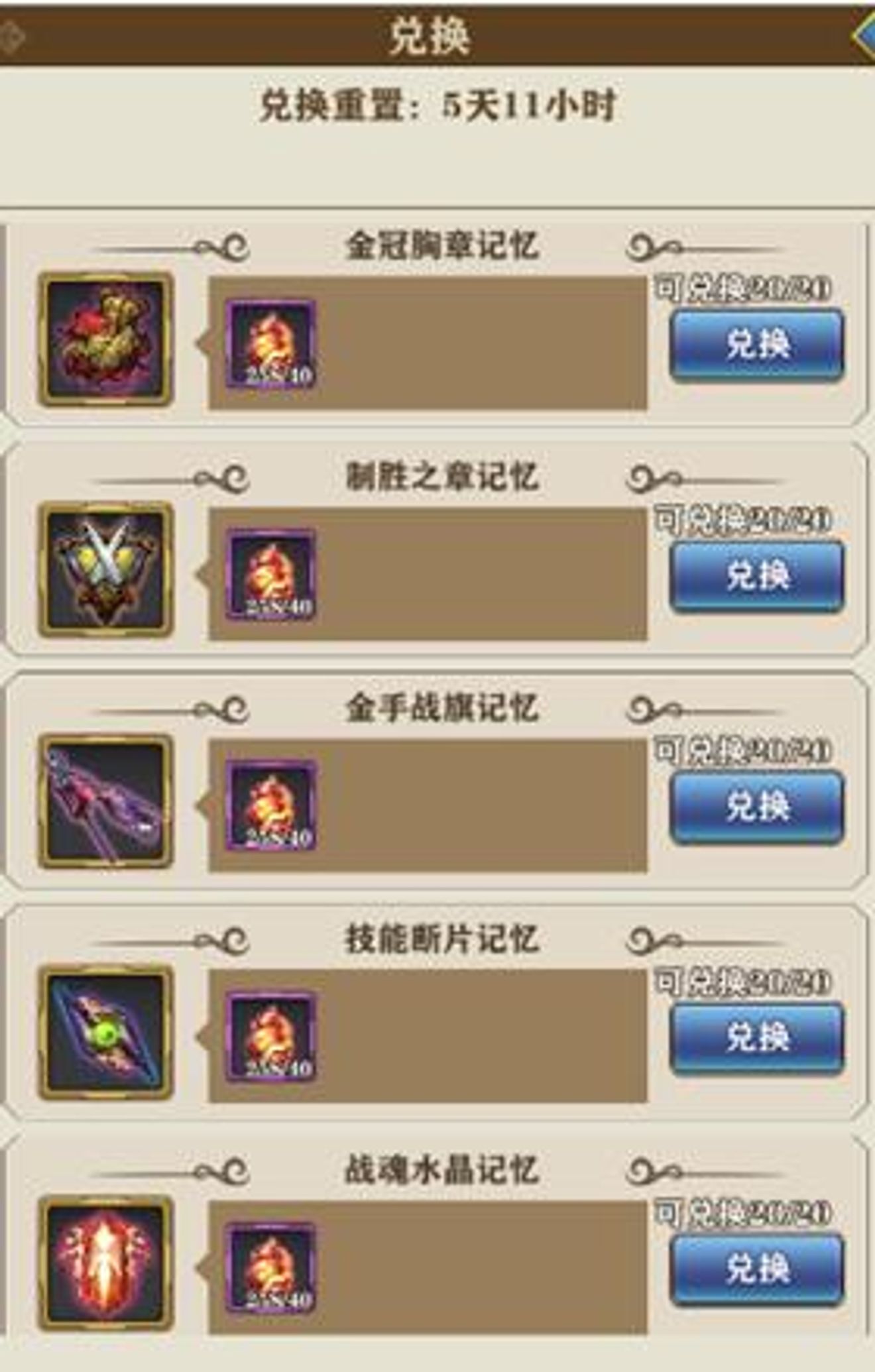
Task: Click the 技能断片记忆 green gem icon
Action: click(x=106, y=1032)
